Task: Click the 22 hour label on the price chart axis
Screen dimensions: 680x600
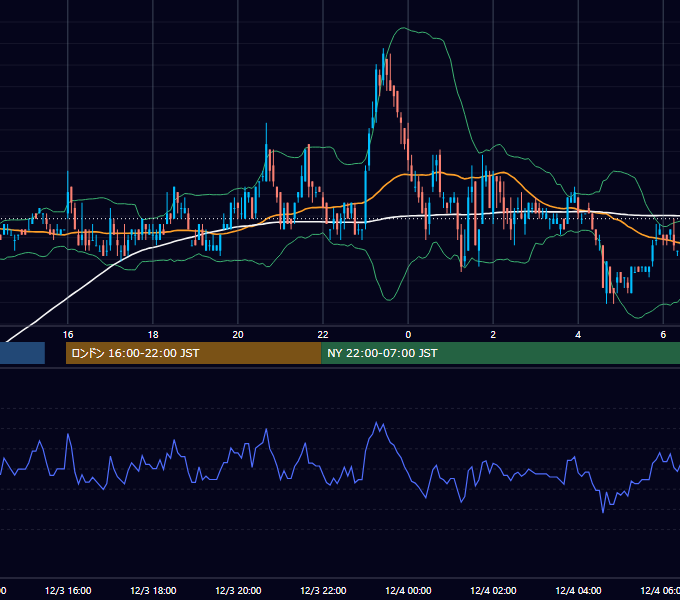Action: coord(323,335)
